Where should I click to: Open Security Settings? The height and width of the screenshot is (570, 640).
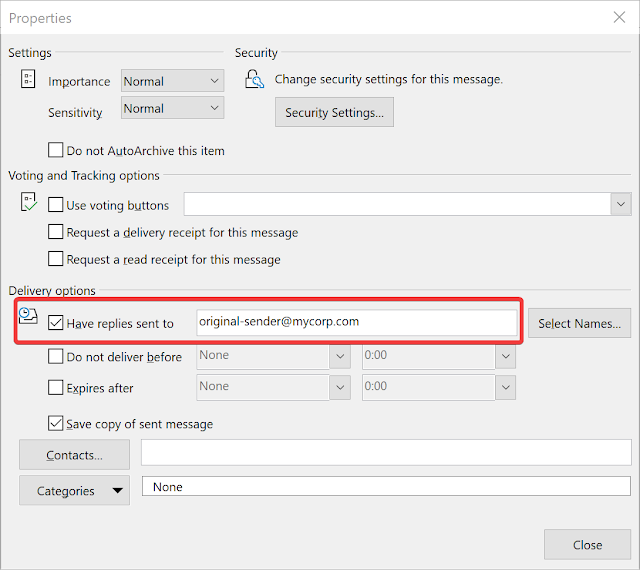tap(334, 112)
